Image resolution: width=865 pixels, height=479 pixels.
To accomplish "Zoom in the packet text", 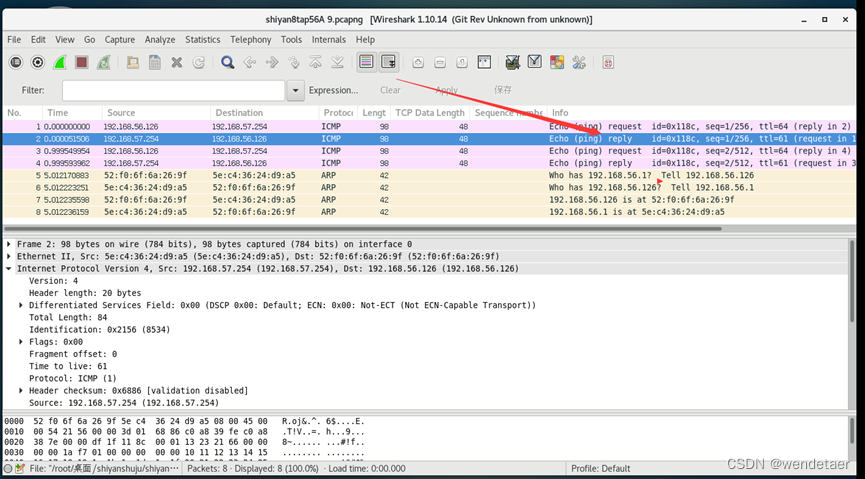I will 418,62.
